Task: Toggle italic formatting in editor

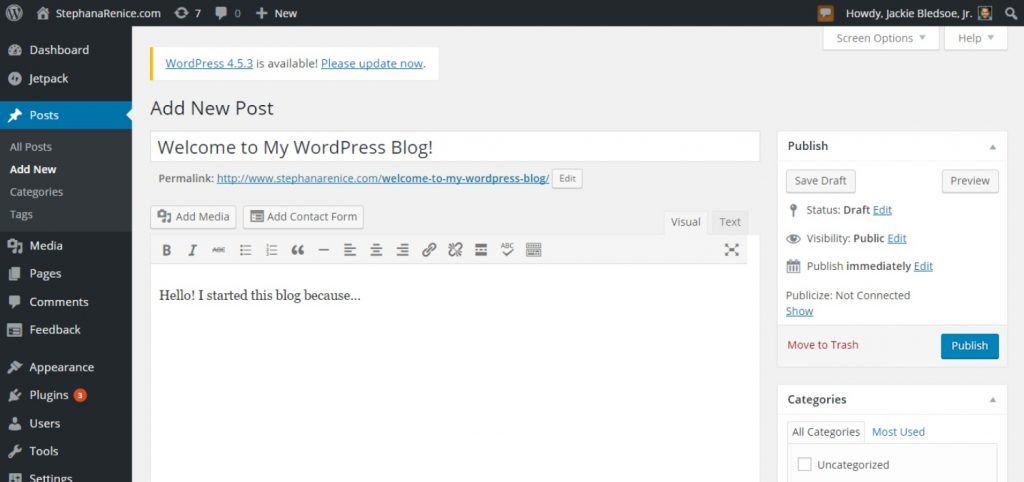Action: click(192, 250)
